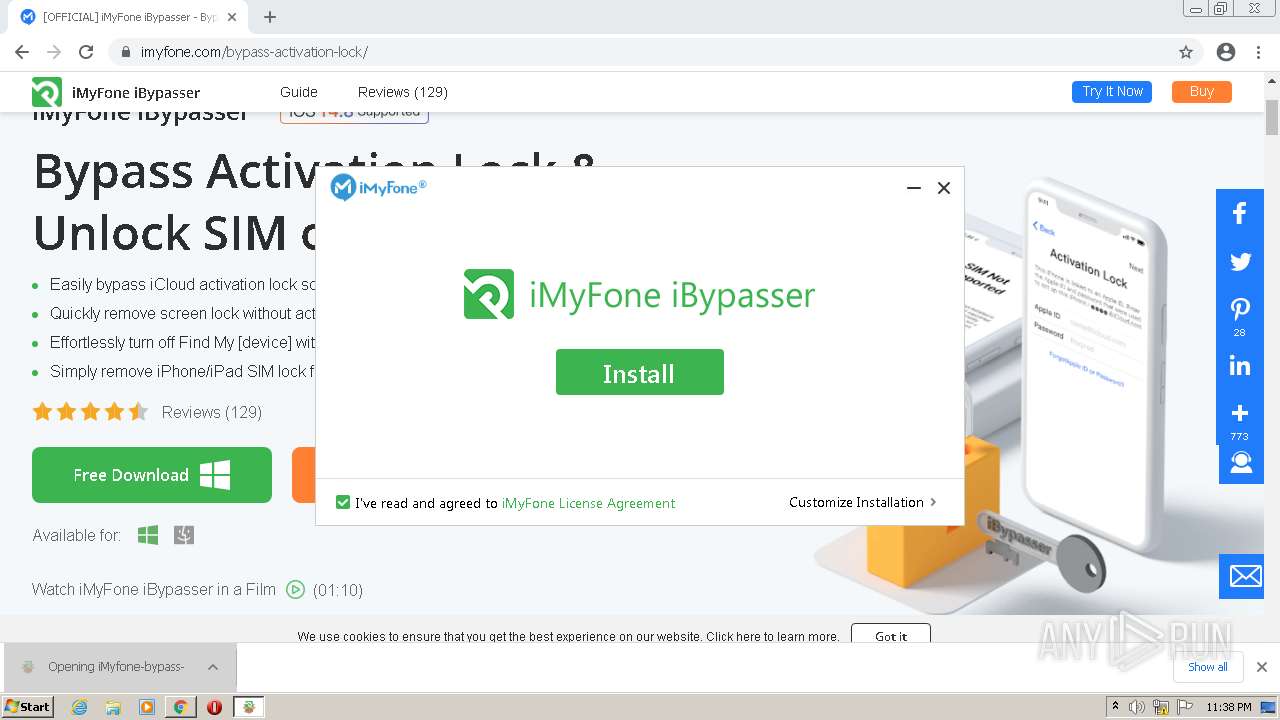
Task: Select the Mac platform icon
Action: (184, 536)
